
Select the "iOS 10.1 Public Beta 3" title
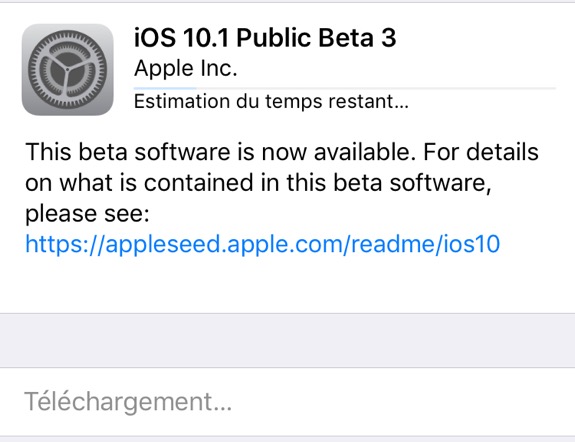pyautogui.click(x=265, y=37)
